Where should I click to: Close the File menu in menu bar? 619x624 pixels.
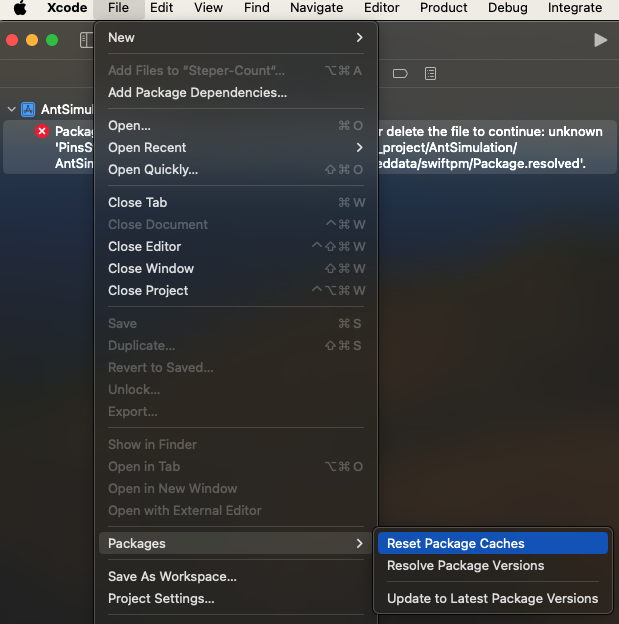(x=118, y=8)
